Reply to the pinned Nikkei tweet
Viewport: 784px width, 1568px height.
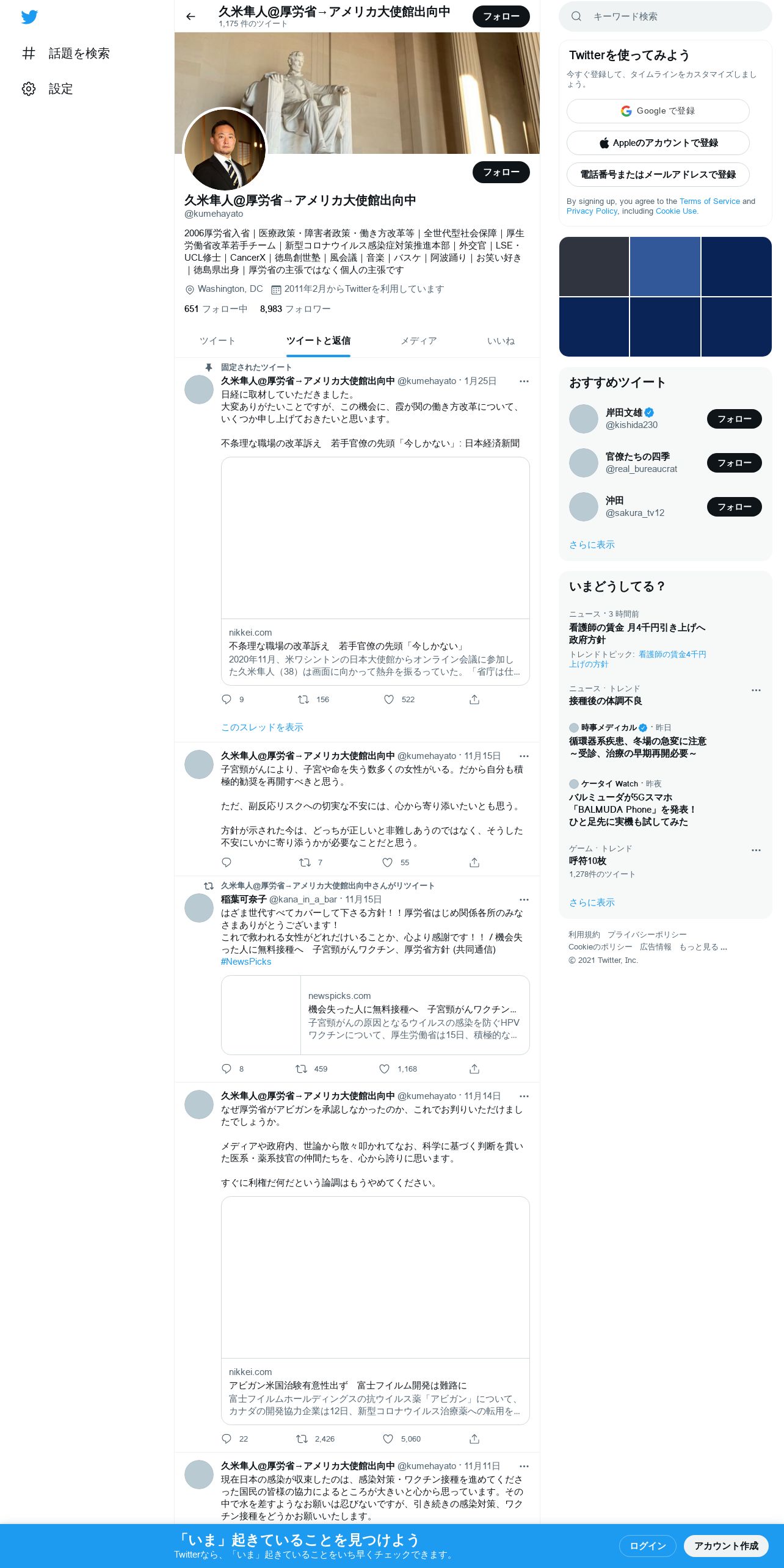coord(227,700)
